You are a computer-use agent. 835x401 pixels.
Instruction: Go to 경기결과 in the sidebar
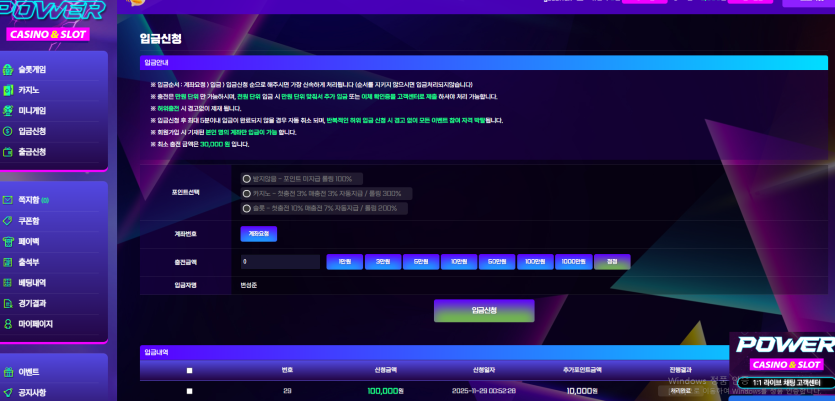[32, 303]
